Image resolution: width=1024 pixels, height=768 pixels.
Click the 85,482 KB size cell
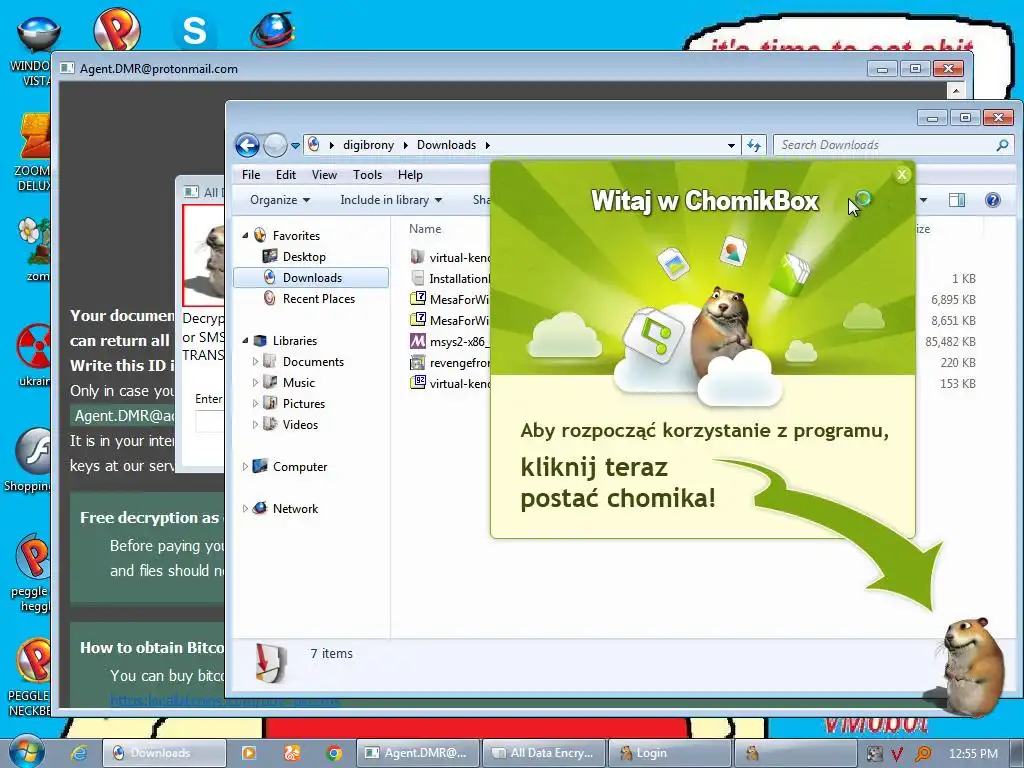[950, 342]
